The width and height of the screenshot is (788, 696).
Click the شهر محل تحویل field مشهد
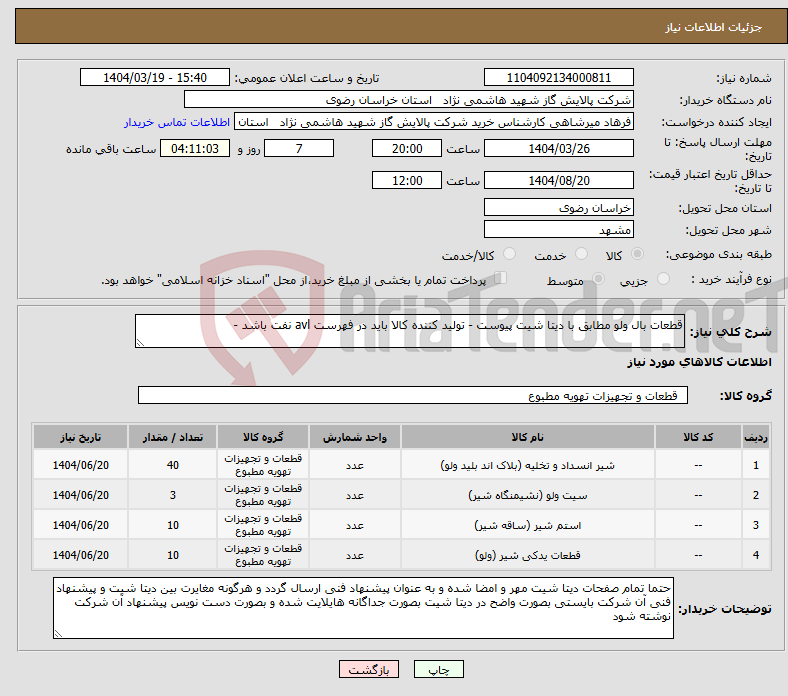pos(558,230)
